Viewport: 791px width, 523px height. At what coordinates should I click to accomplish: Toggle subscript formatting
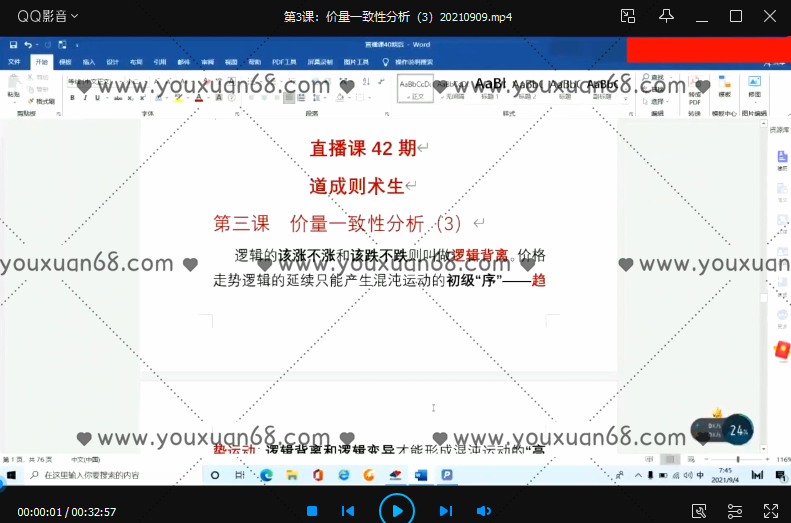click(131, 98)
